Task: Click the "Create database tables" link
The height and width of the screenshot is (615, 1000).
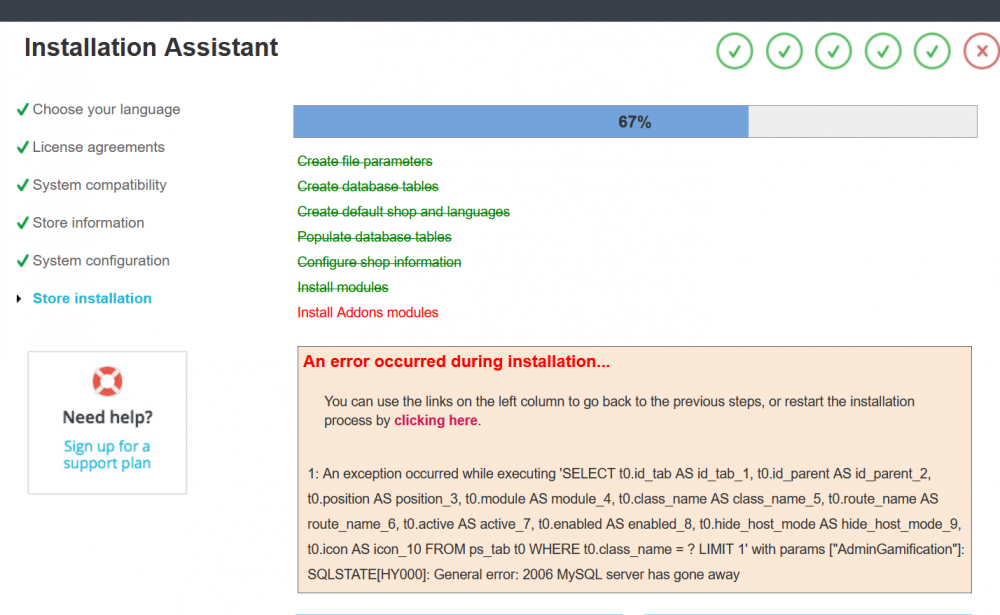Action: [367, 186]
